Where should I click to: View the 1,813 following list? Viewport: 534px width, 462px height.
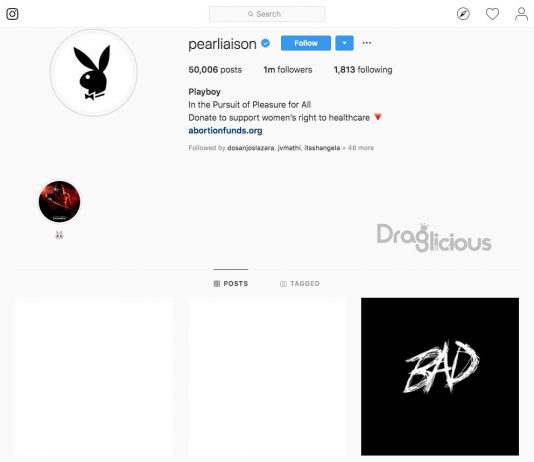pos(363,70)
